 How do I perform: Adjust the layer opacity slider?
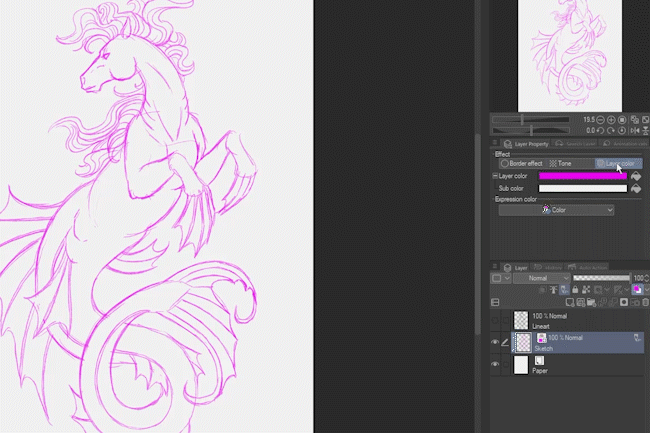point(601,278)
